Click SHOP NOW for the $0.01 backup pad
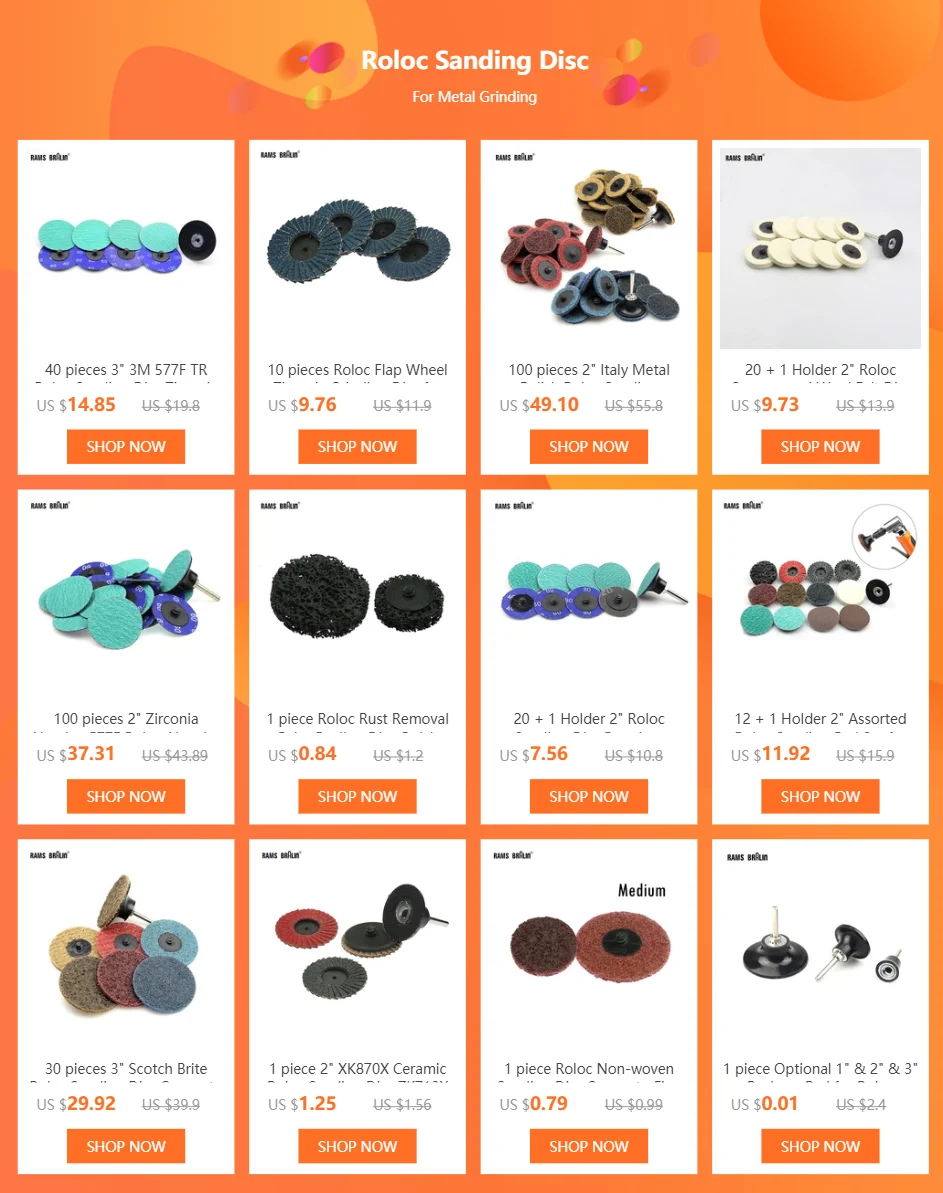The width and height of the screenshot is (943, 1193). click(820, 1147)
